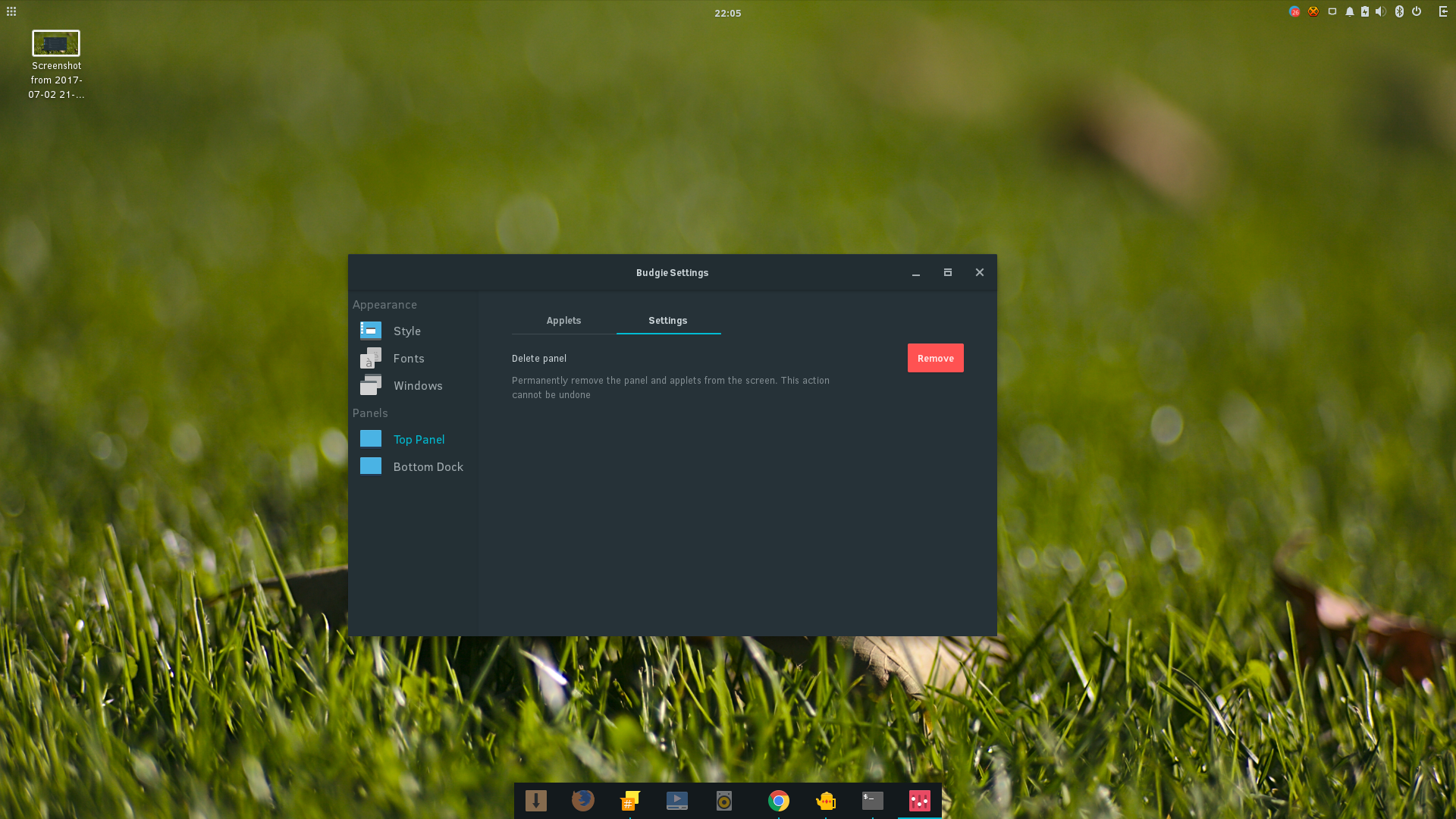Click the Bottom Dock icon in sidebar
Viewport: 1456px width, 819px height.
[x=371, y=466]
